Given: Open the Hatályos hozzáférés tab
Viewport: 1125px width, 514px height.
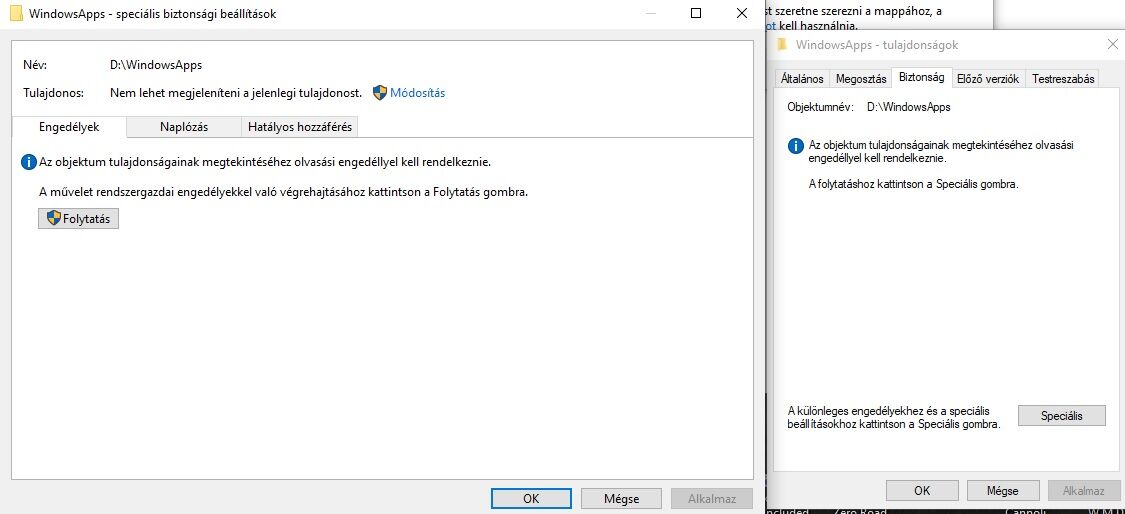Looking at the screenshot, I should (x=299, y=127).
